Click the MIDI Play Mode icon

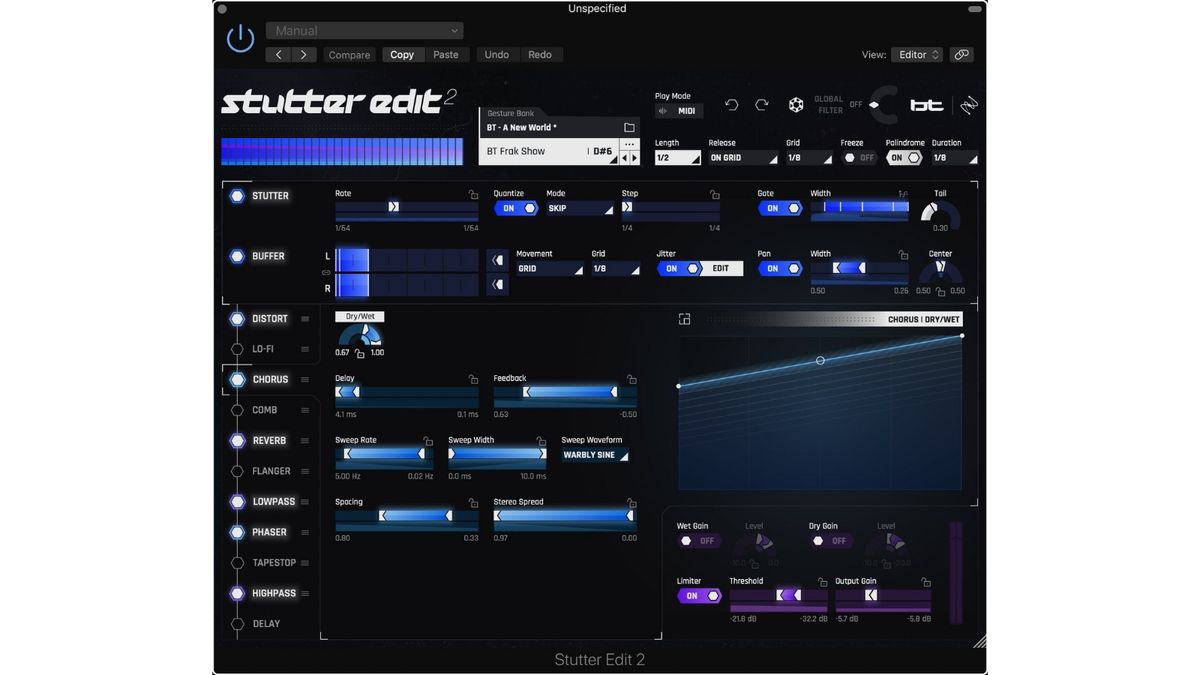click(x=680, y=110)
